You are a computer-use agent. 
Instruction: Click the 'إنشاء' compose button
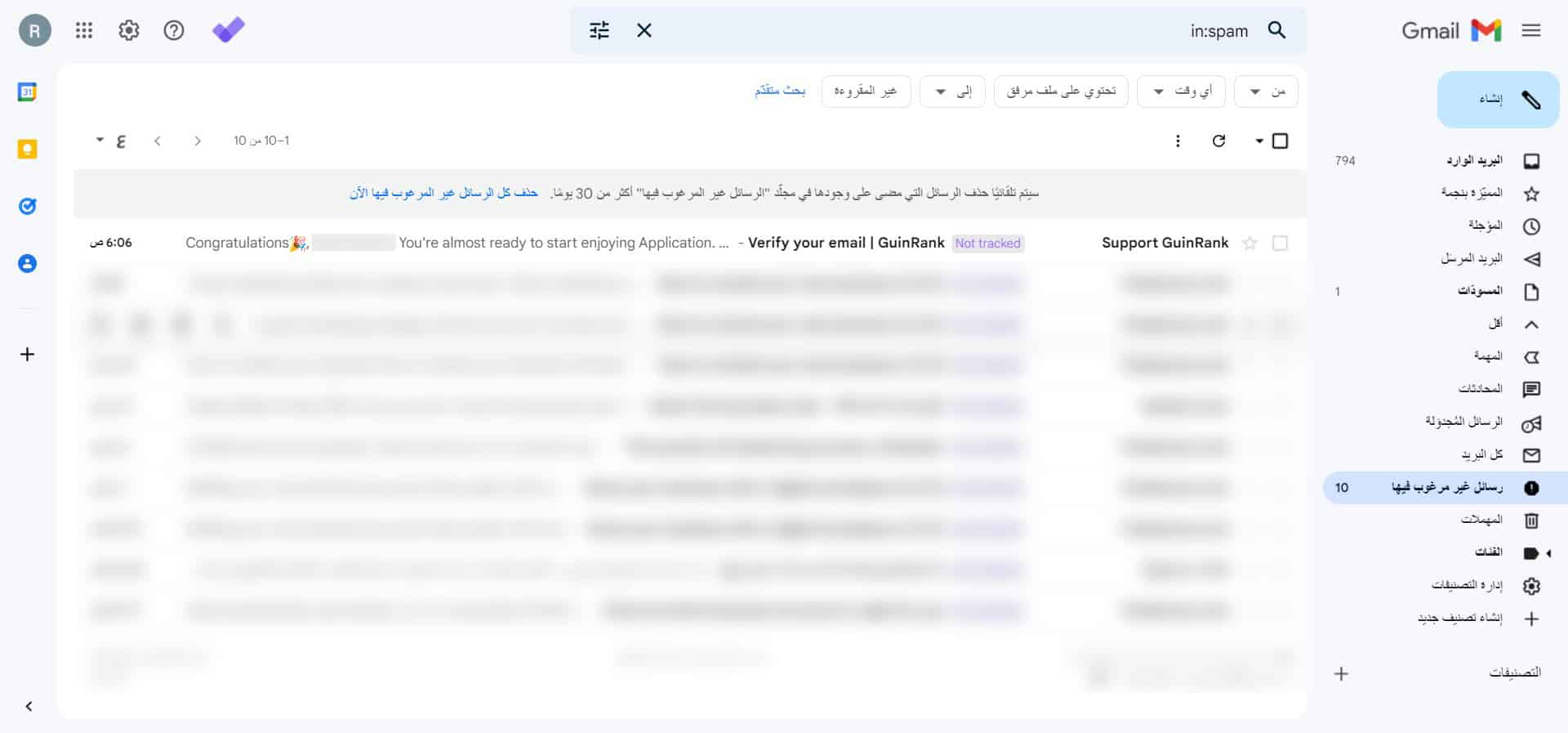tap(1498, 99)
